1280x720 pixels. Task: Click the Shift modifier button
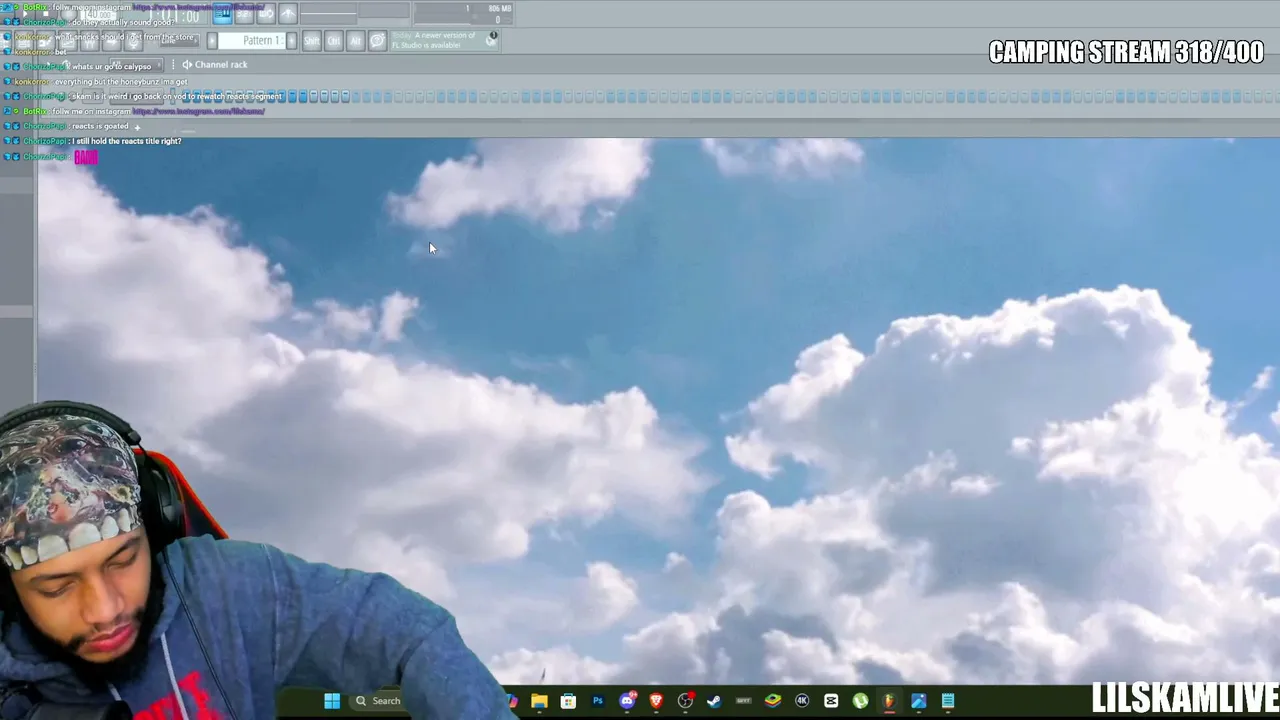pyautogui.click(x=312, y=41)
